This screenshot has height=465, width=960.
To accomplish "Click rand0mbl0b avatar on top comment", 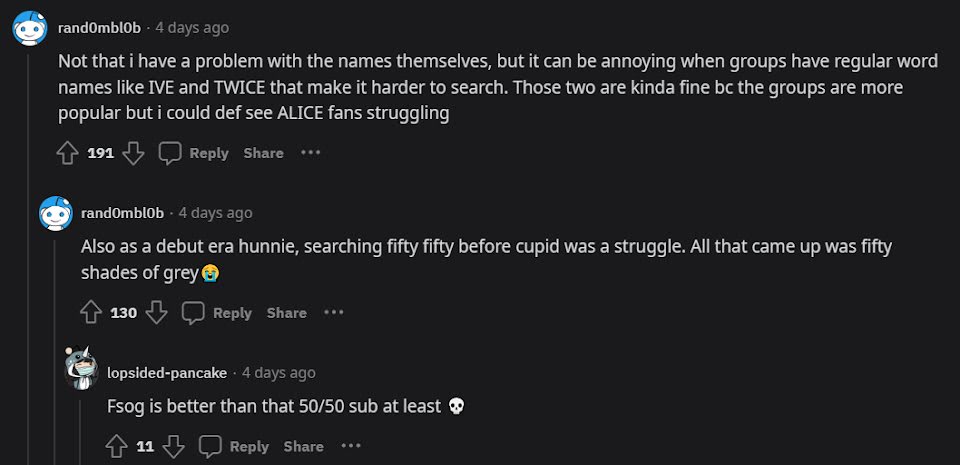I will tap(30, 28).
